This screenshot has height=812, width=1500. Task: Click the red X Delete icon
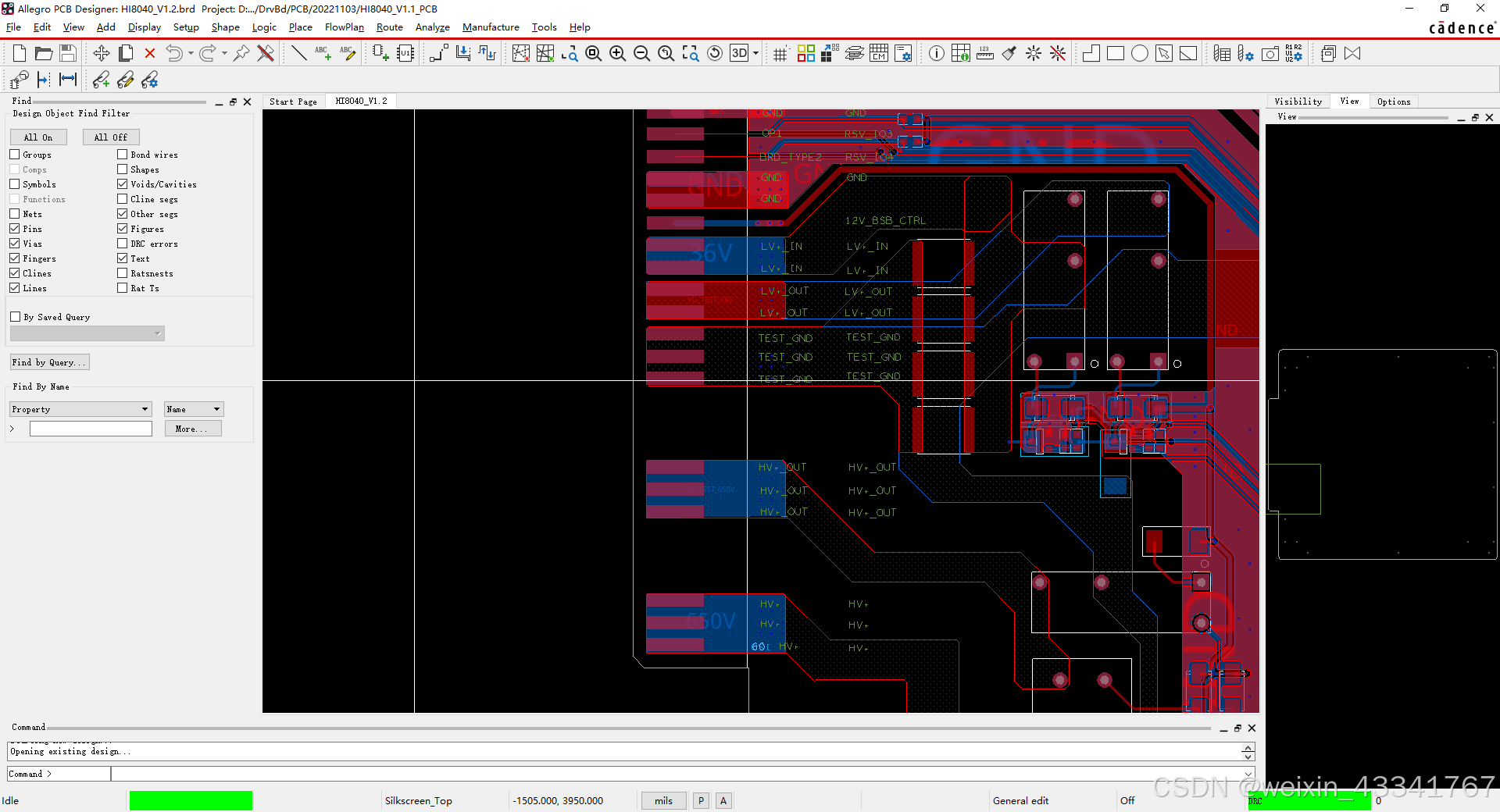[x=150, y=53]
